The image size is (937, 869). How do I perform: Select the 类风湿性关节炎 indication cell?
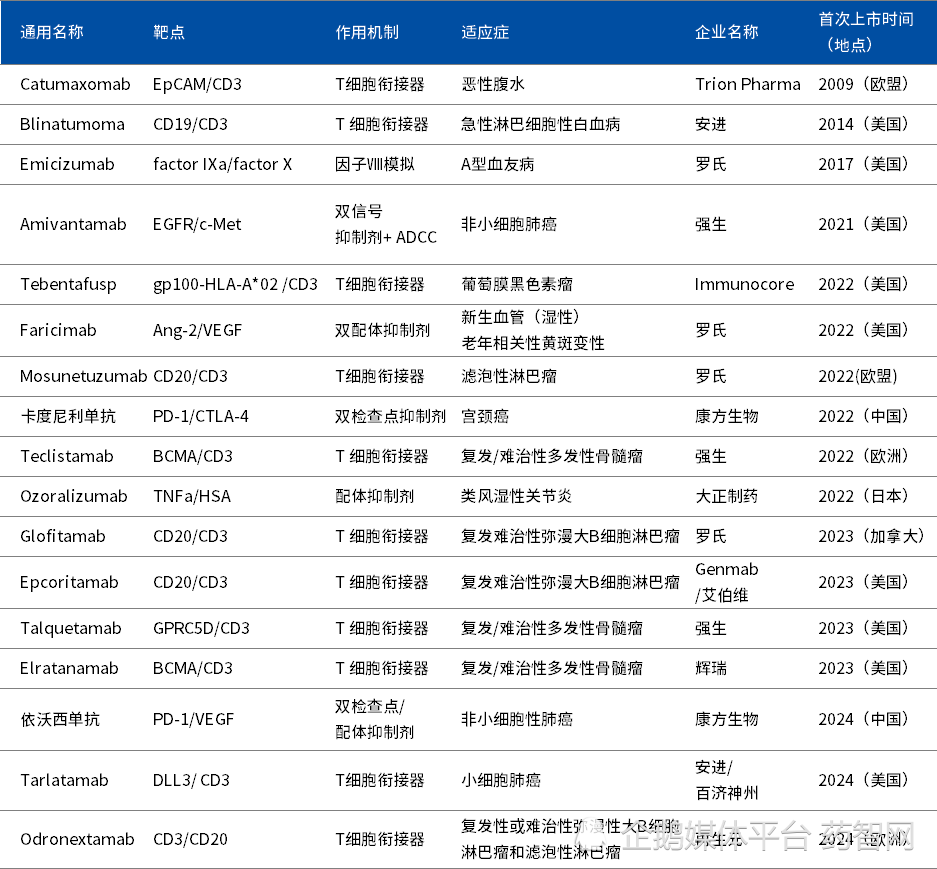(516, 496)
